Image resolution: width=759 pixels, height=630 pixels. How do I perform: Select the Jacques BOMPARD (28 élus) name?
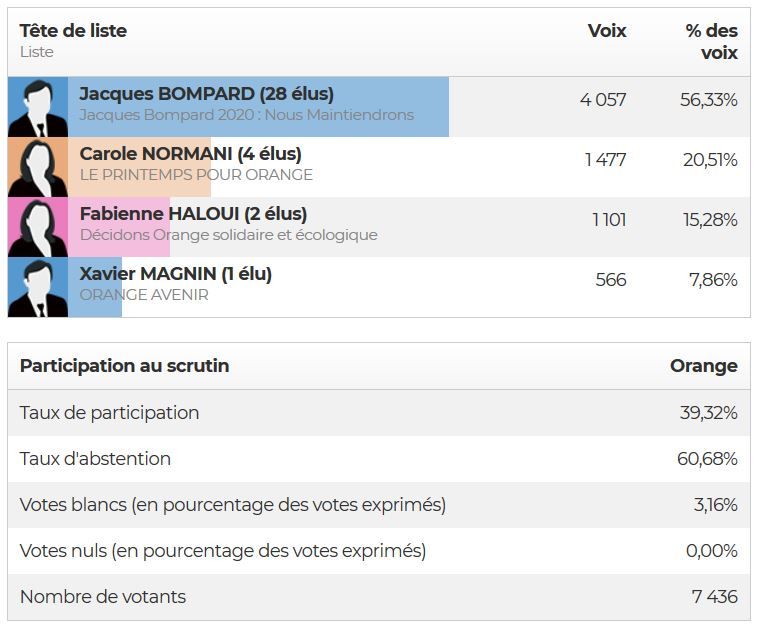(206, 94)
